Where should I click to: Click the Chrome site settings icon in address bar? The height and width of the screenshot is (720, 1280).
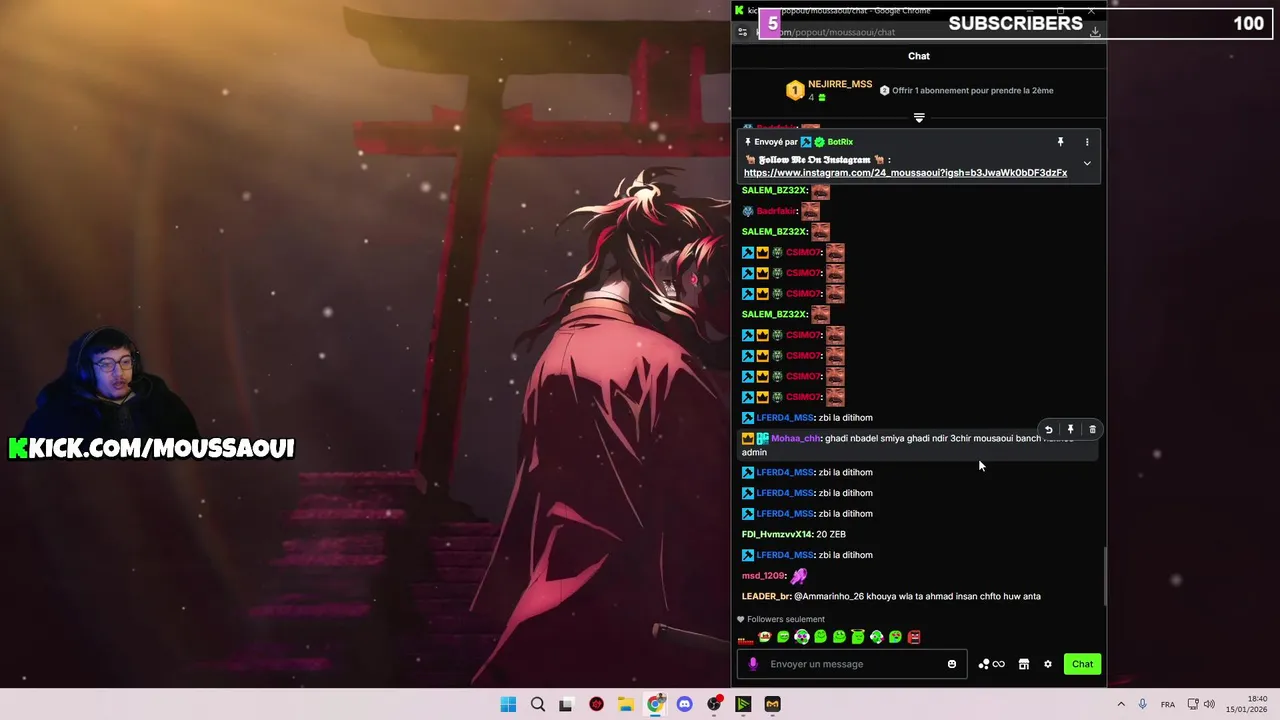coord(742,32)
